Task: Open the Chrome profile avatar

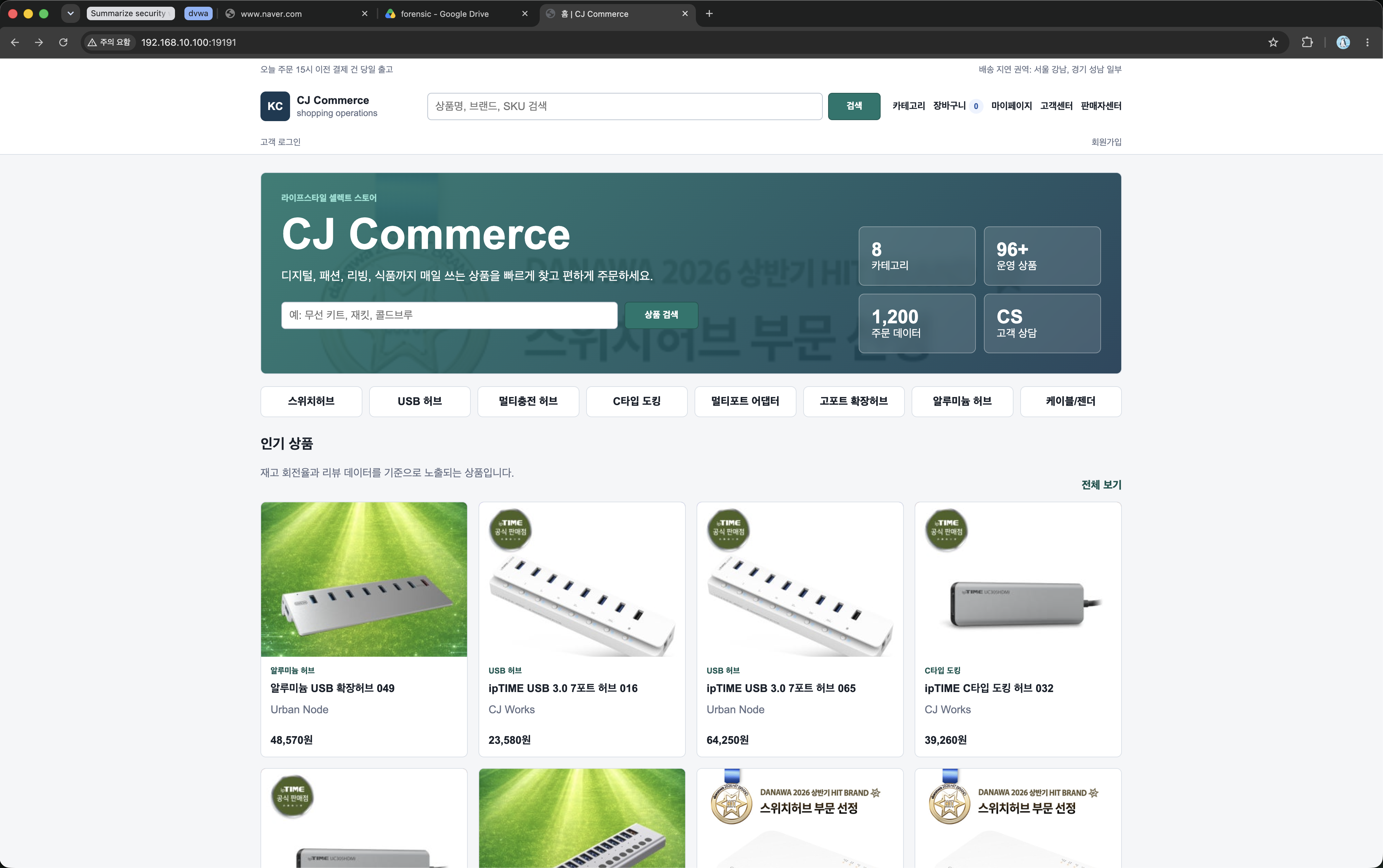Action: coord(1343,42)
